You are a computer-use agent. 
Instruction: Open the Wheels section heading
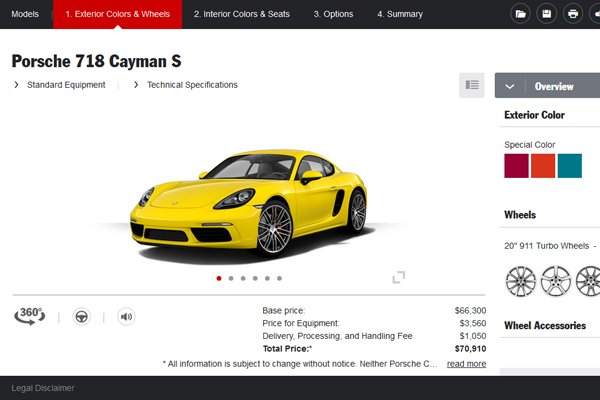pyautogui.click(x=520, y=215)
